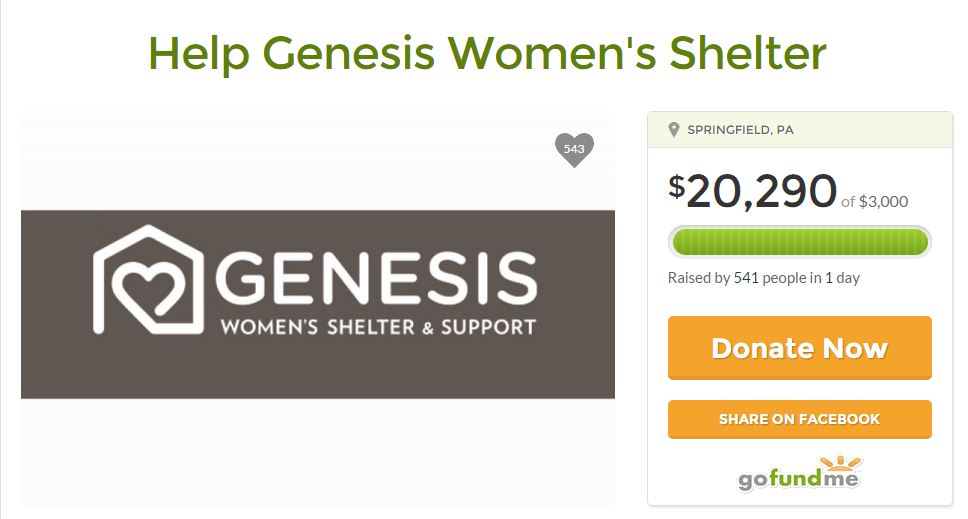Click the Women's Shelter & Support tagline
This screenshot has width=968, height=519.
377,327
